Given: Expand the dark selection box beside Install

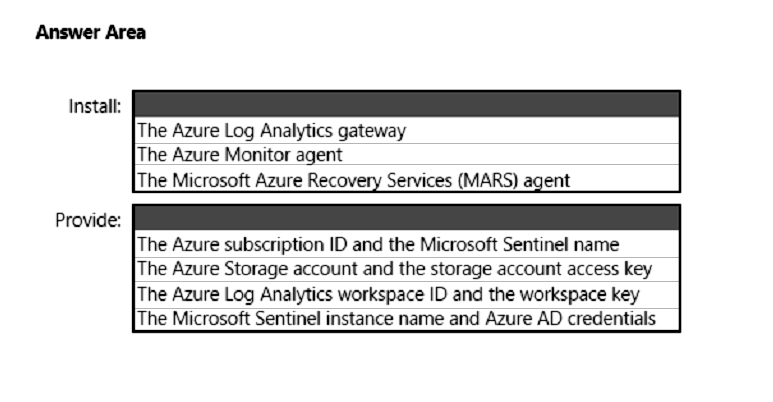Looking at the screenshot, I should point(406,105).
